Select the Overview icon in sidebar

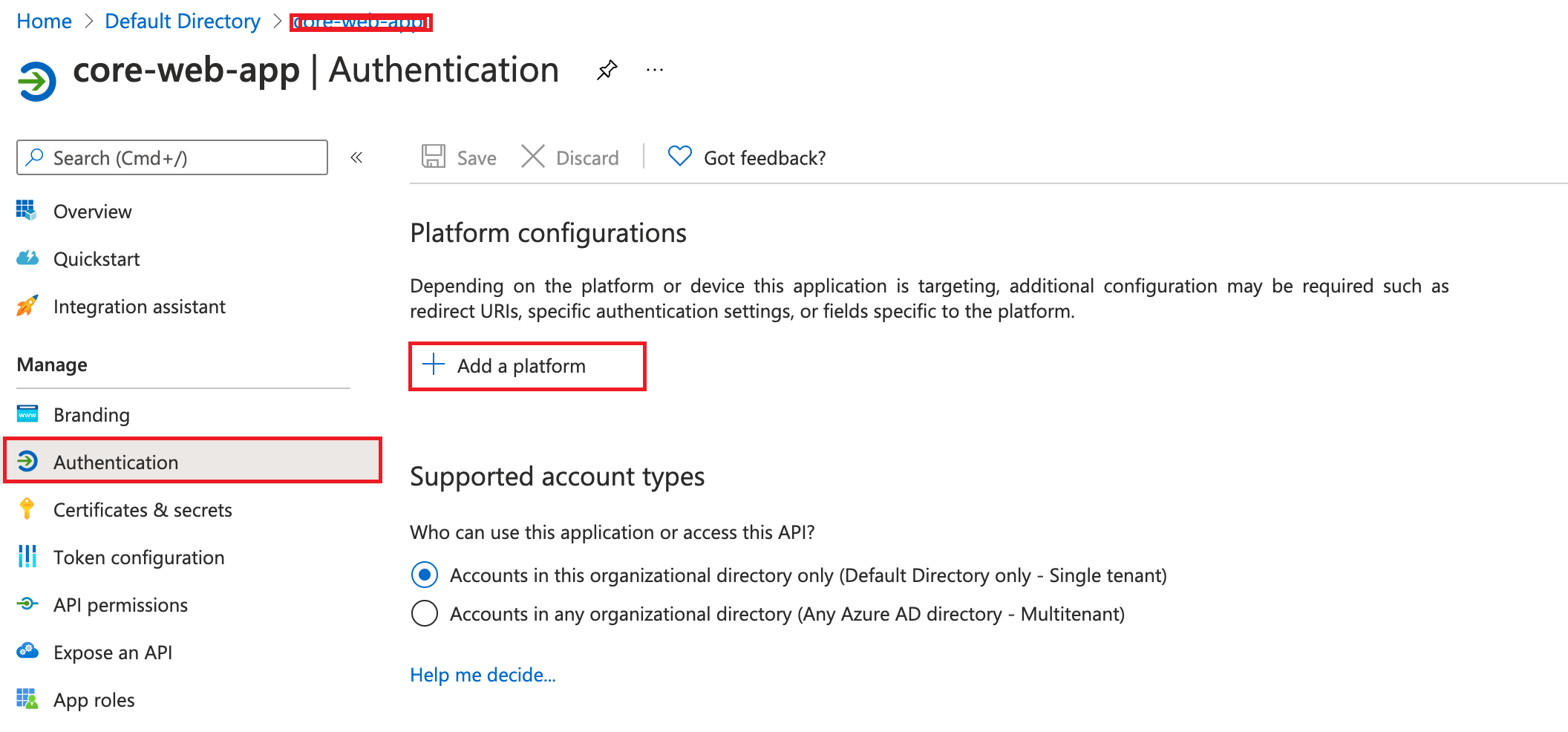pos(27,211)
